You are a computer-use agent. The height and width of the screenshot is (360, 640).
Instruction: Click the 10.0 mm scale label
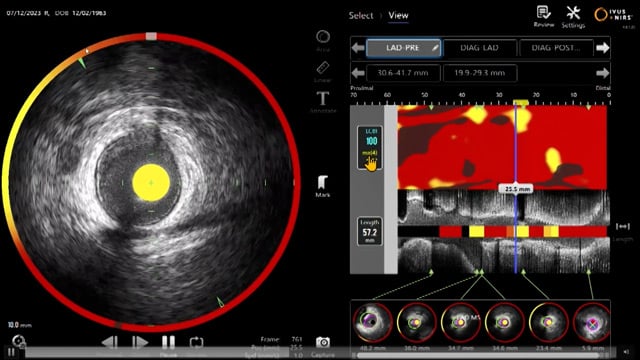(19, 325)
